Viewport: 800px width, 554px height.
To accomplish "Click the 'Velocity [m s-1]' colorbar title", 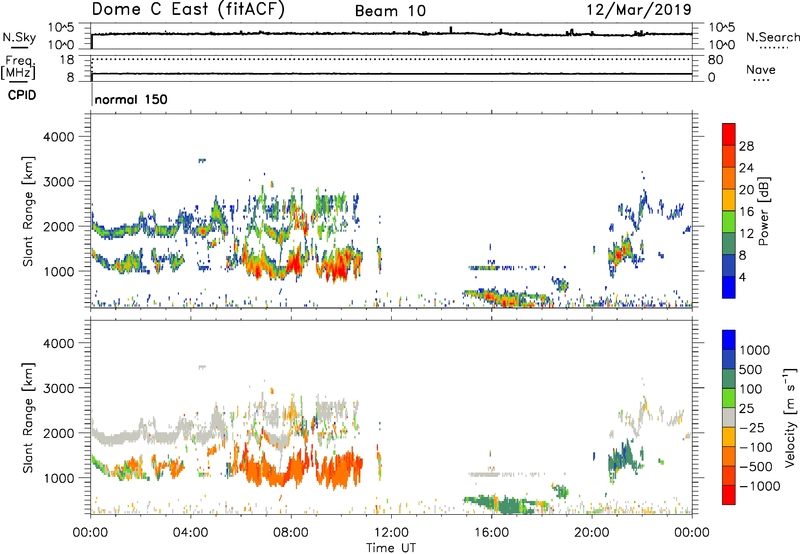I will (x=790, y=417).
